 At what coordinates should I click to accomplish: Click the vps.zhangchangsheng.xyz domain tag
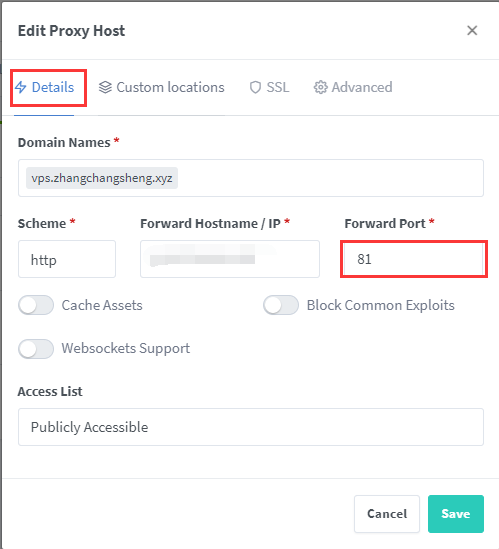click(102, 178)
